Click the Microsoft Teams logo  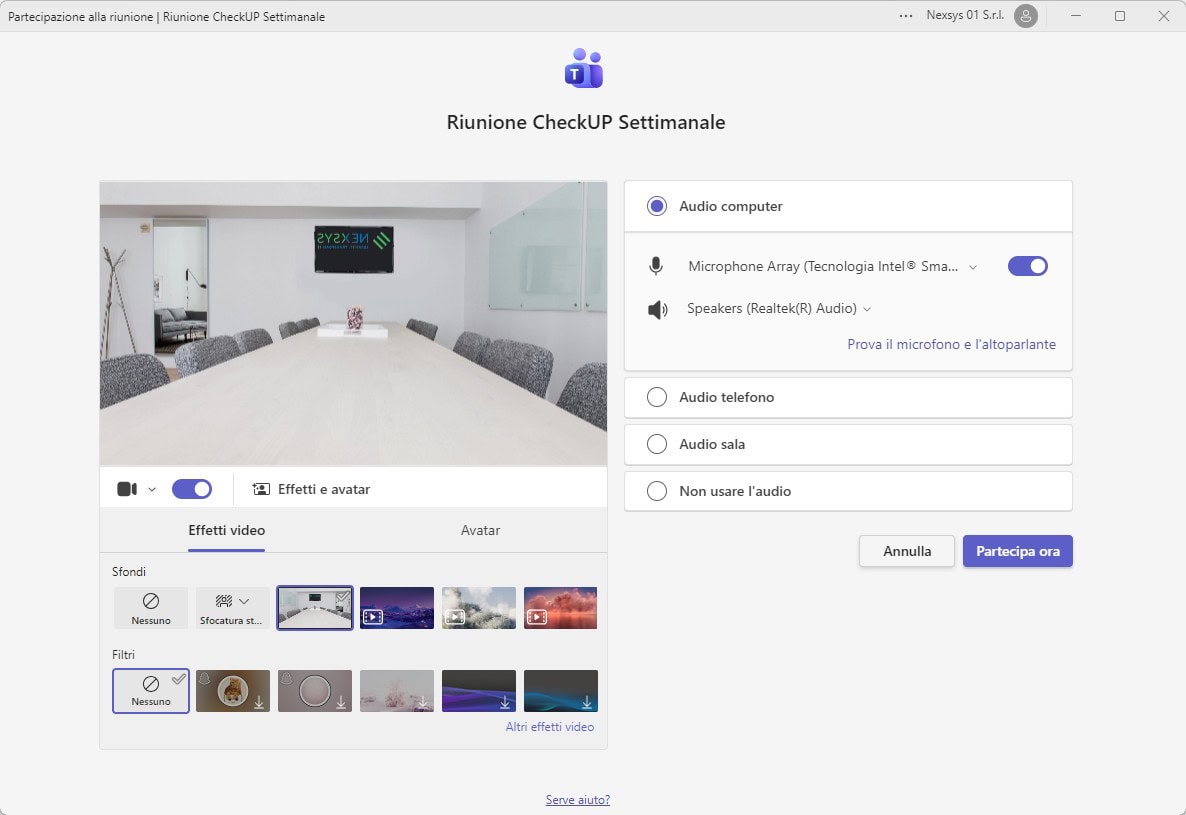point(584,68)
